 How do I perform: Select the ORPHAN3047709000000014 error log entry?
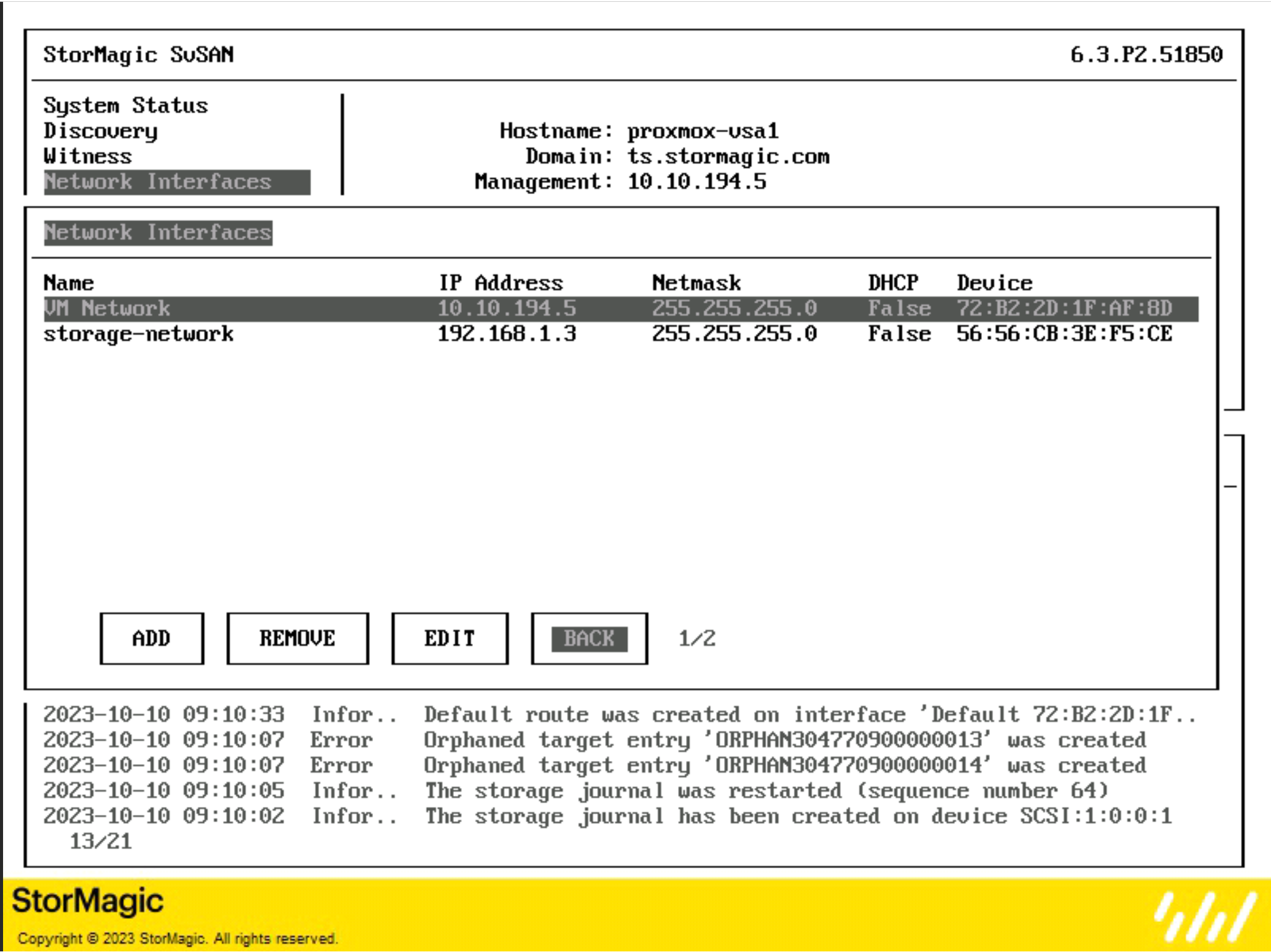point(594,766)
